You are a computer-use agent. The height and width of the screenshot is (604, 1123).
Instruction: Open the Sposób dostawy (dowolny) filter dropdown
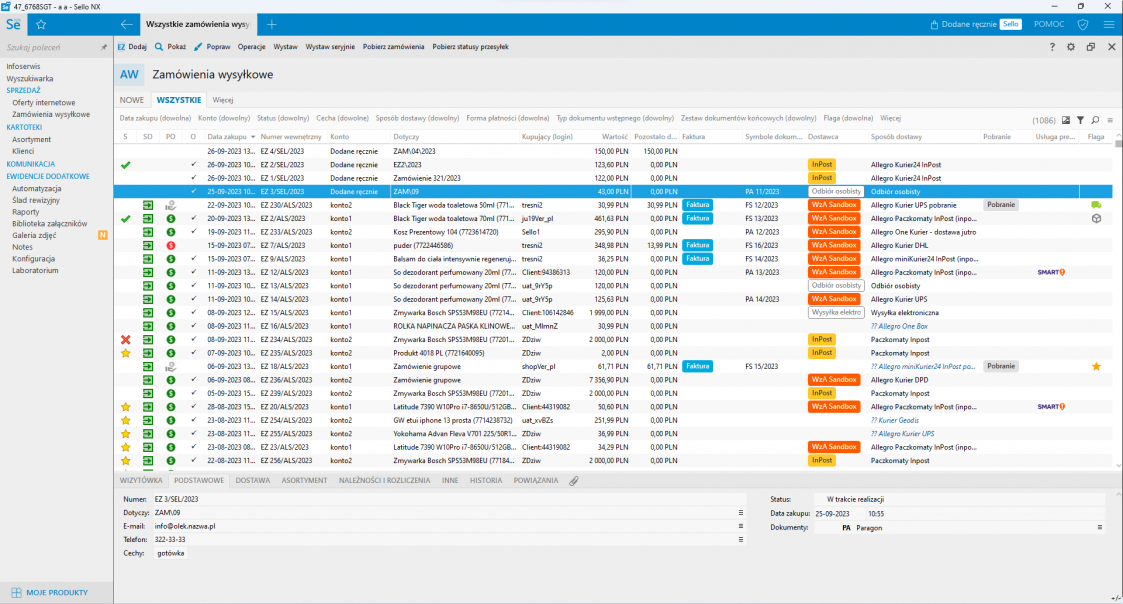(417, 118)
